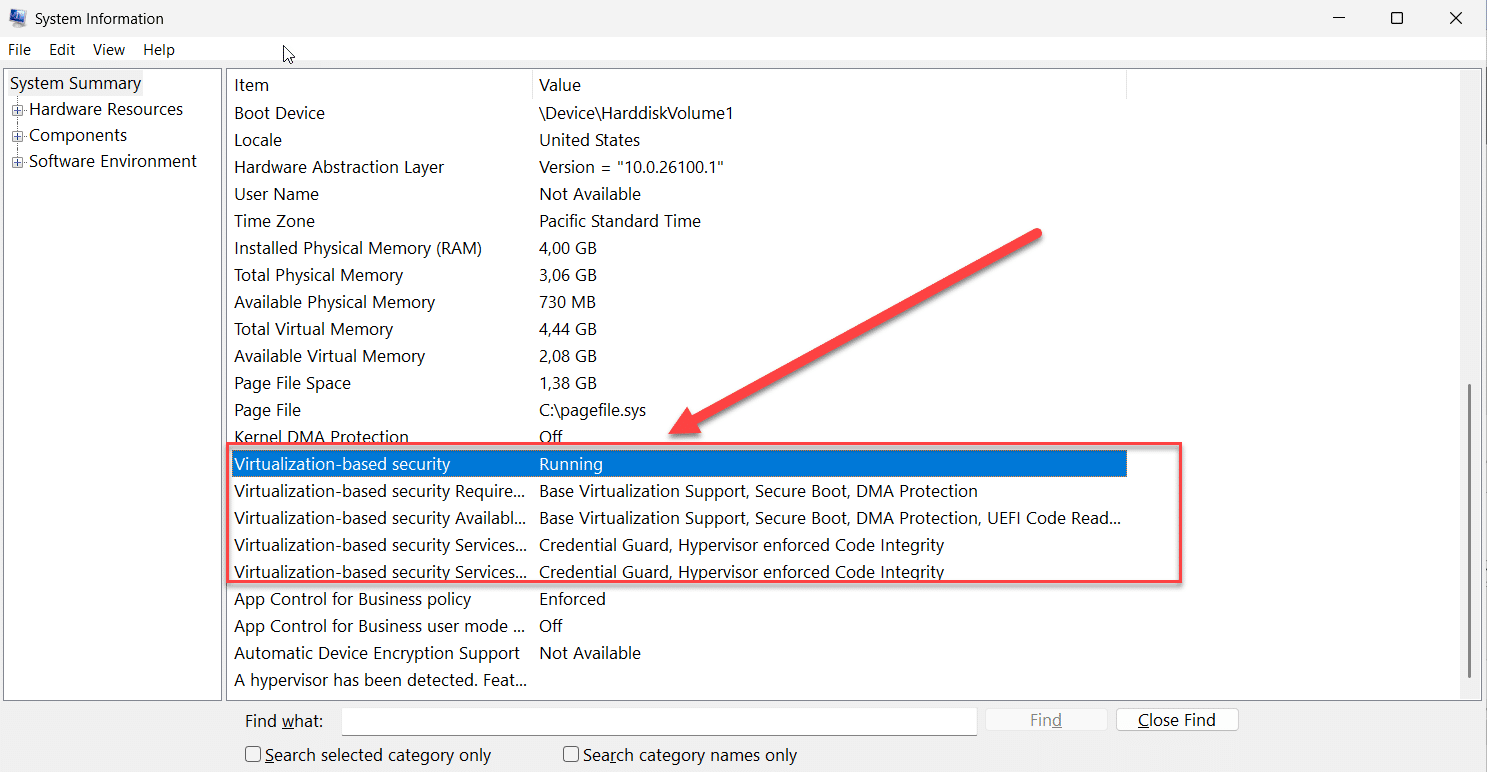Screen dimensions: 1487x772
Task: Click the Close Find button
Action: point(1177,719)
